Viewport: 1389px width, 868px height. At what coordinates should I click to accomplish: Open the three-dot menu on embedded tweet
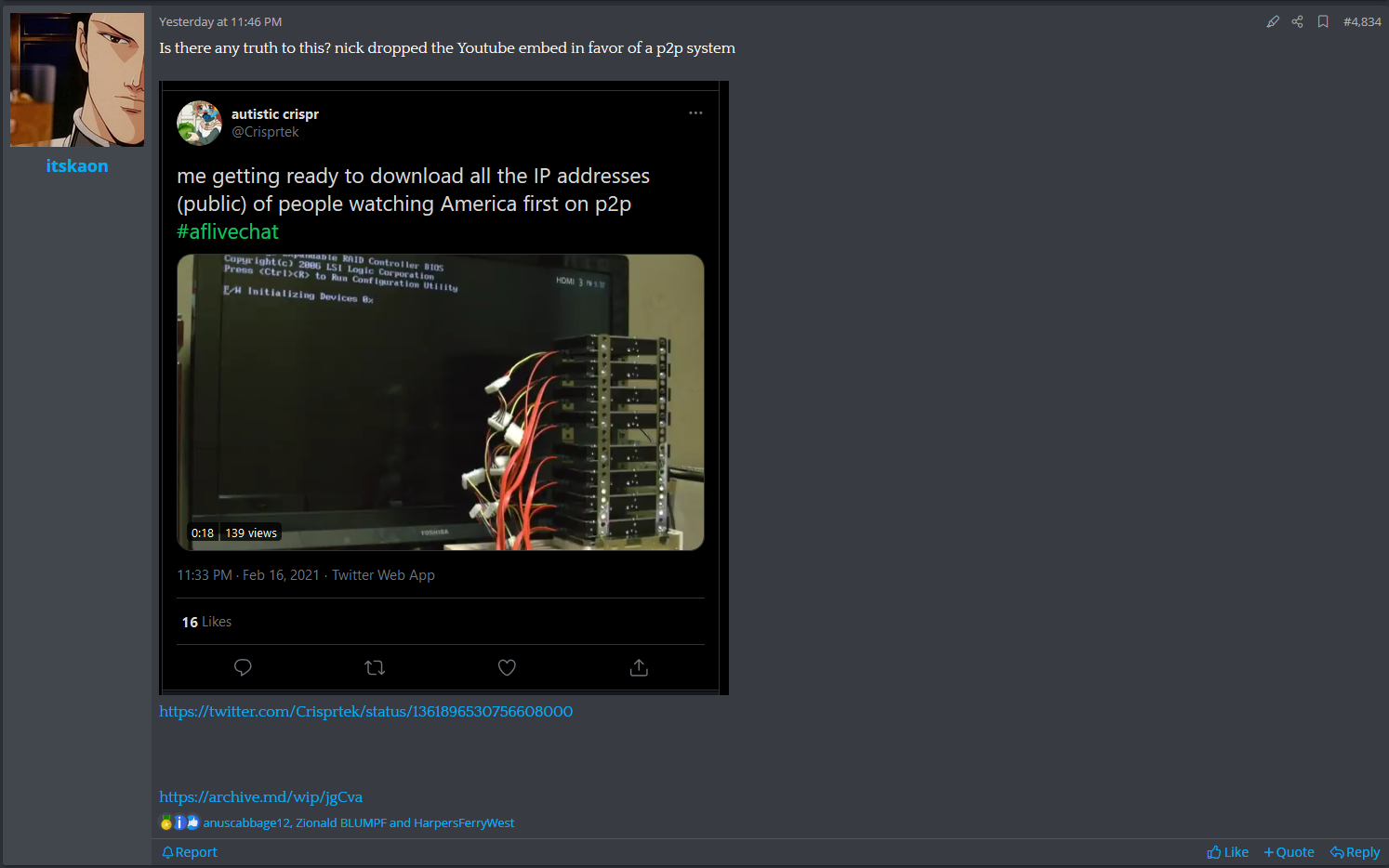point(695,113)
